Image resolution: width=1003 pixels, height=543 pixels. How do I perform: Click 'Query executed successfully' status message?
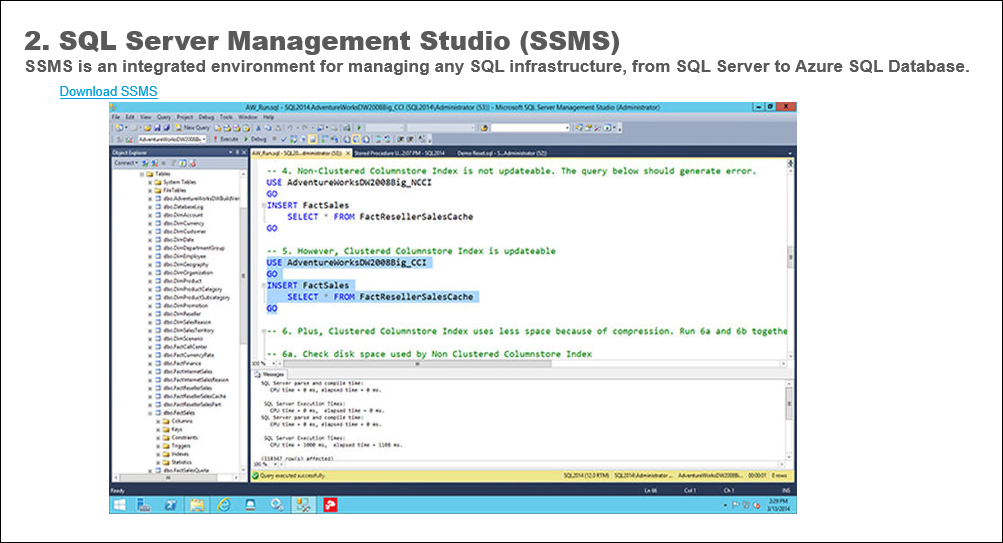tap(292, 476)
